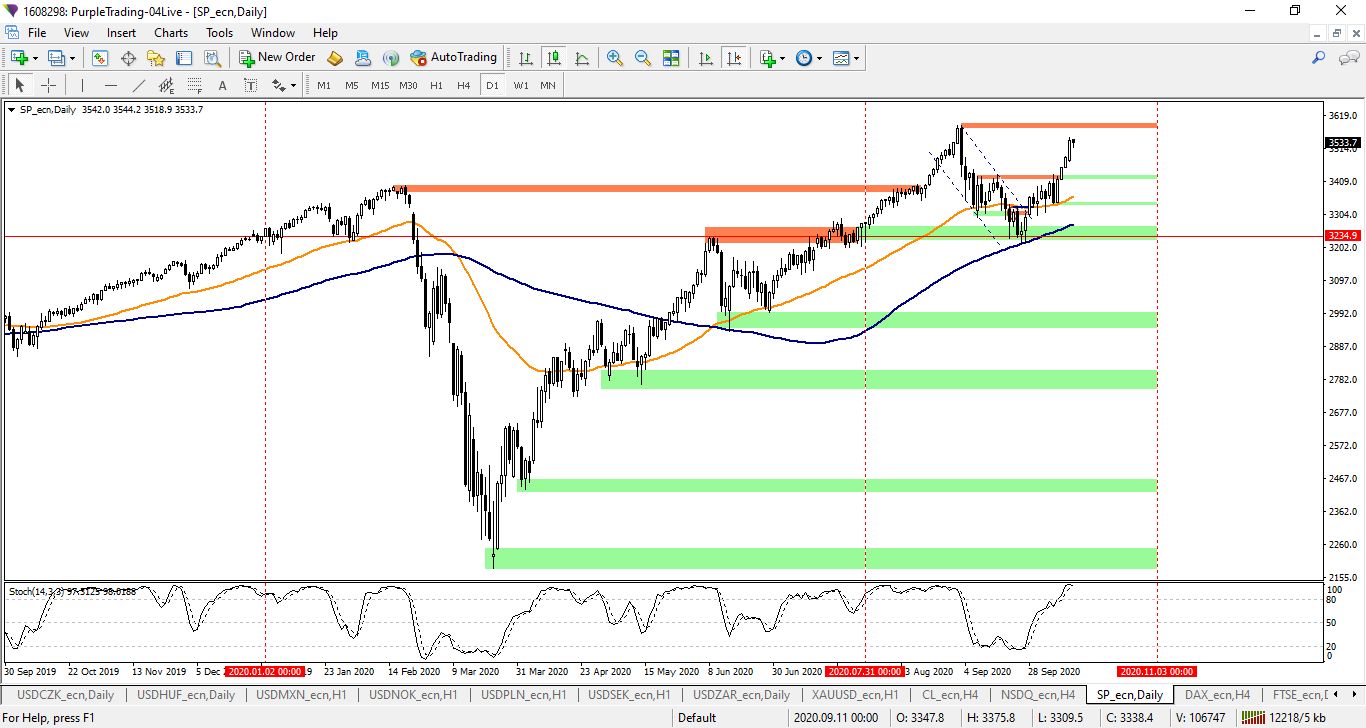
Task: Open the Charts menu
Action: coord(171,33)
